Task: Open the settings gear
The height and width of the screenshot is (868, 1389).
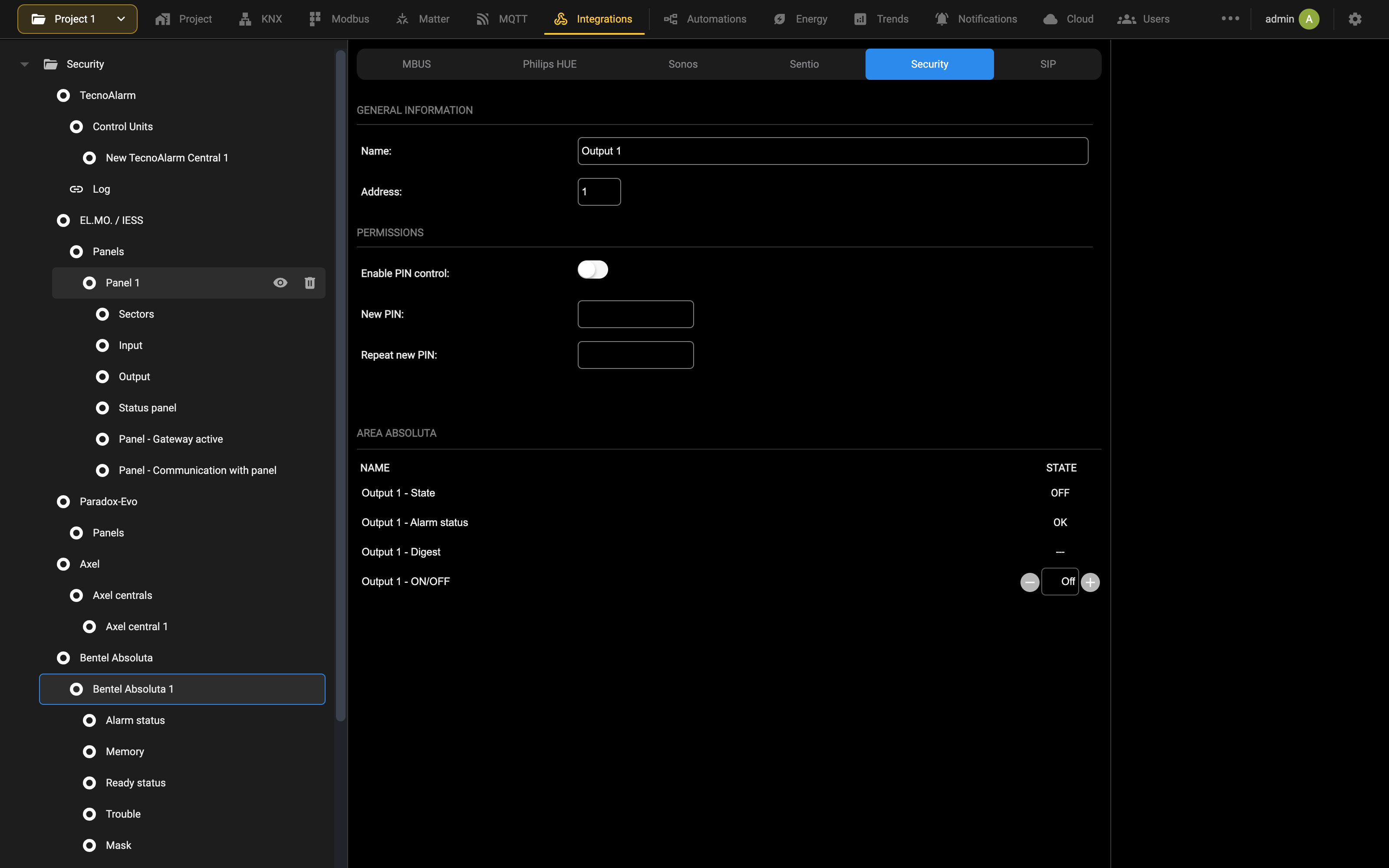Action: (1355, 19)
